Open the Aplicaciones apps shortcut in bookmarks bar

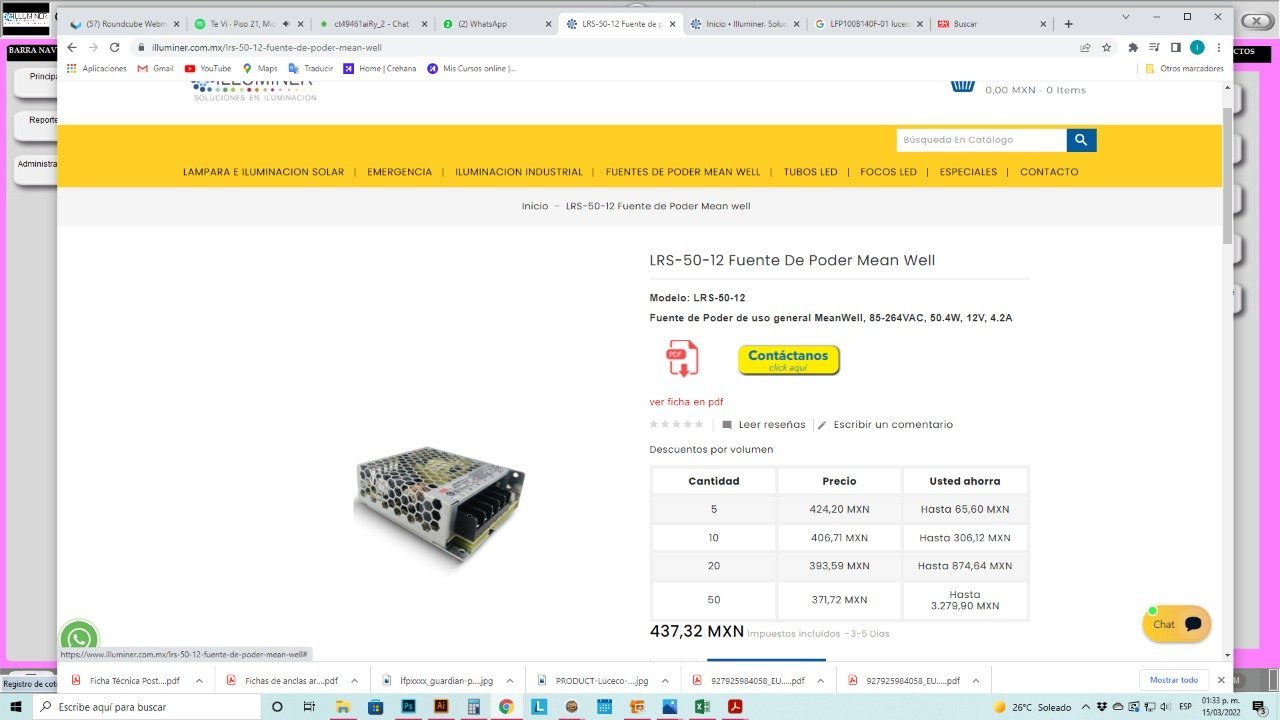coord(97,69)
